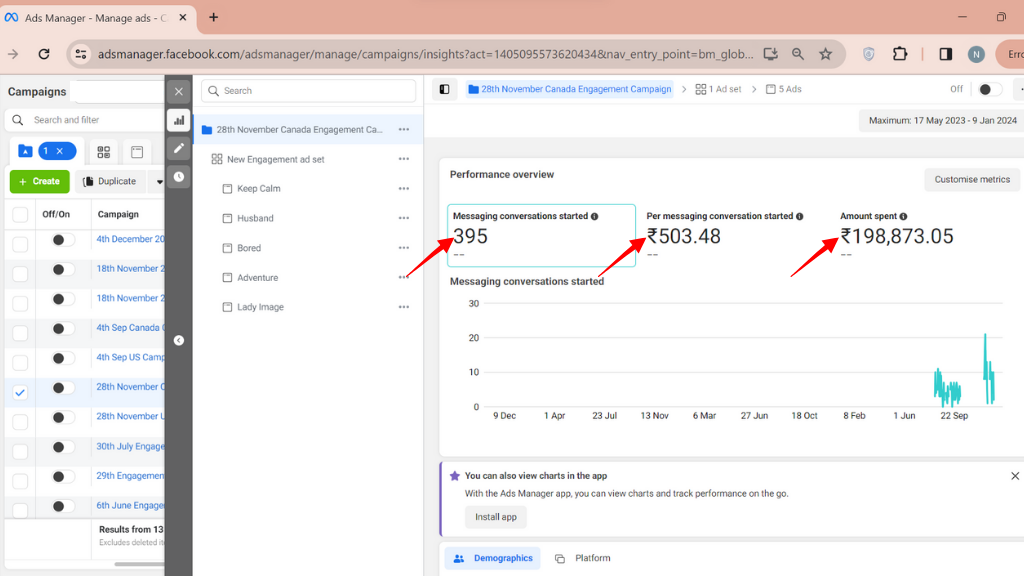Screen dimensions: 1024x576
Task: Dismiss the view charts in app banner
Action: pos(1015,476)
